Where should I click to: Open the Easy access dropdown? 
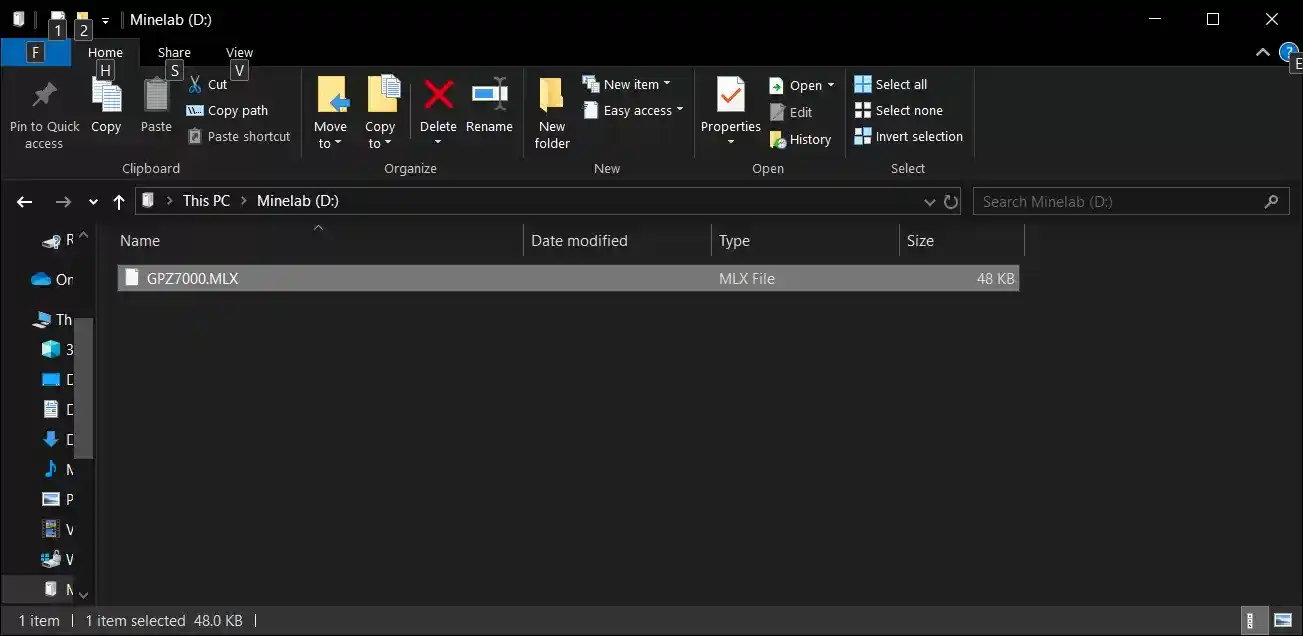pyautogui.click(x=633, y=111)
